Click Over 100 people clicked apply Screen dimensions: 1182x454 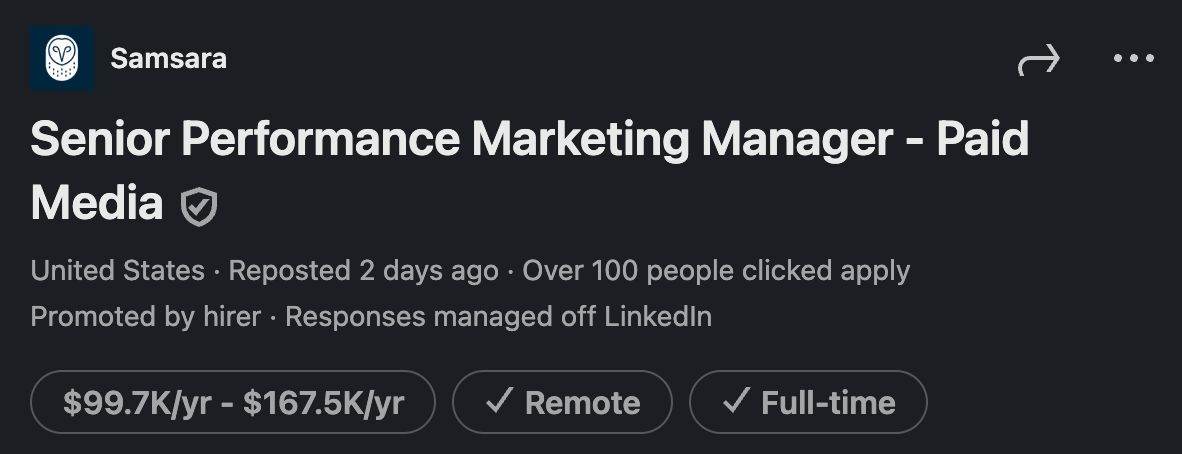(x=716, y=270)
